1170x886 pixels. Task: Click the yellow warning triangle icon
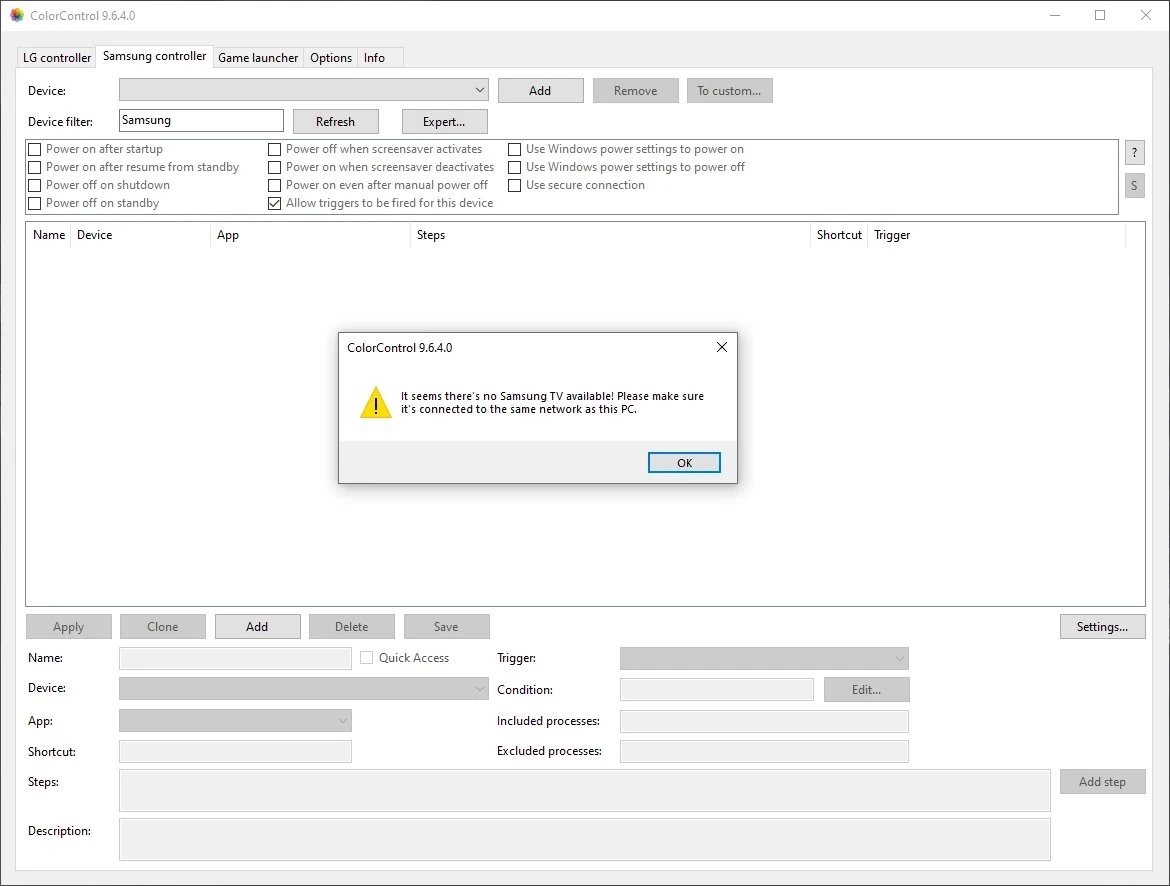(375, 403)
